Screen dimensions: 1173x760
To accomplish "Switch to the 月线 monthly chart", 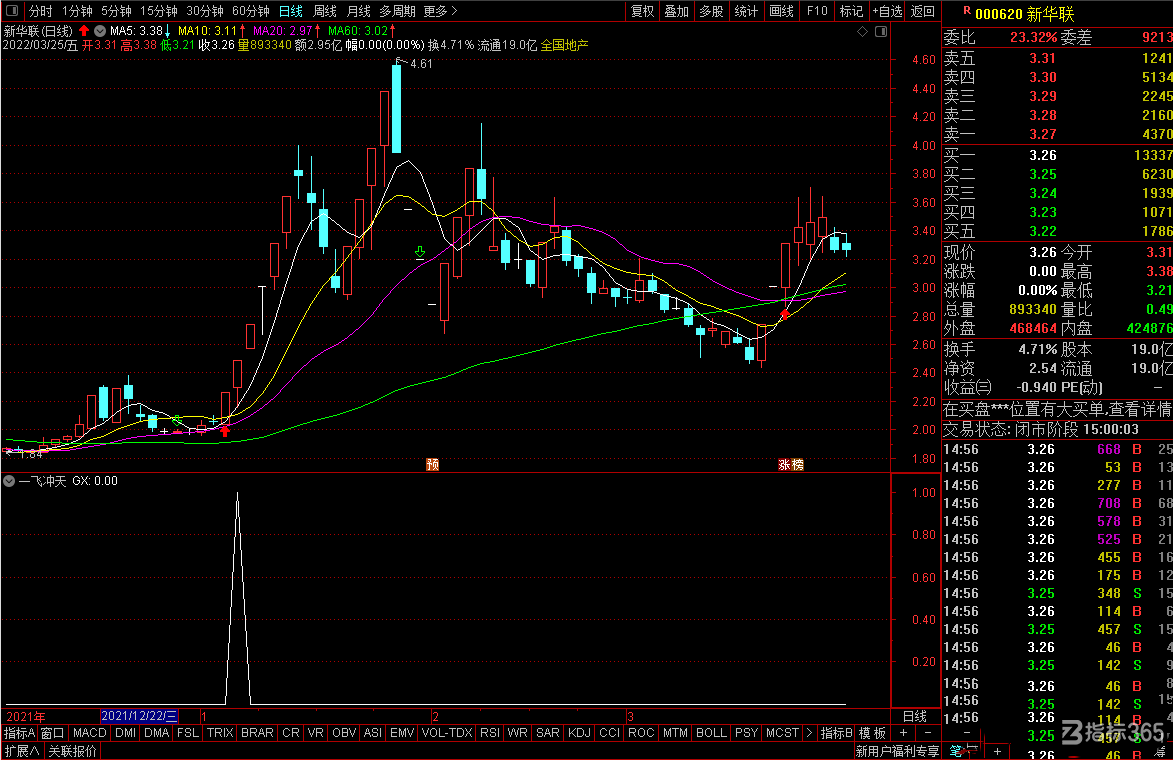I will point(359,11).
